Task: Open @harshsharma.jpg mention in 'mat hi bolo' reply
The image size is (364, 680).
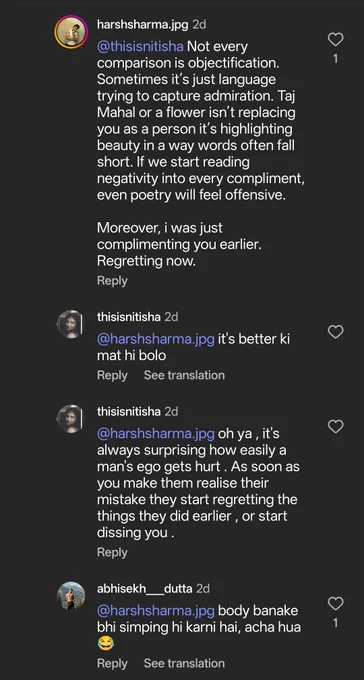Action: (x=156, y=339)
